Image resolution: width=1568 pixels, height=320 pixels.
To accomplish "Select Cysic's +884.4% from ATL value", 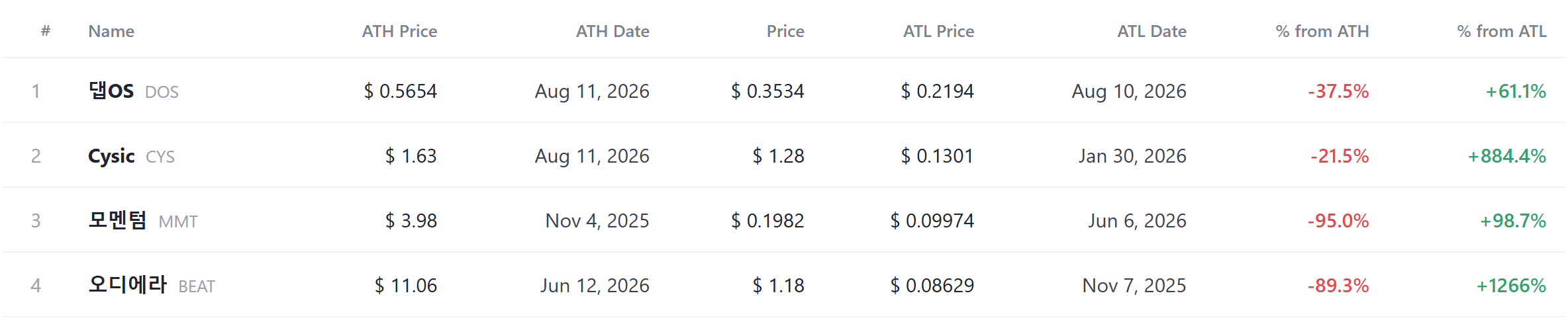I will (x=1507, y=156).
